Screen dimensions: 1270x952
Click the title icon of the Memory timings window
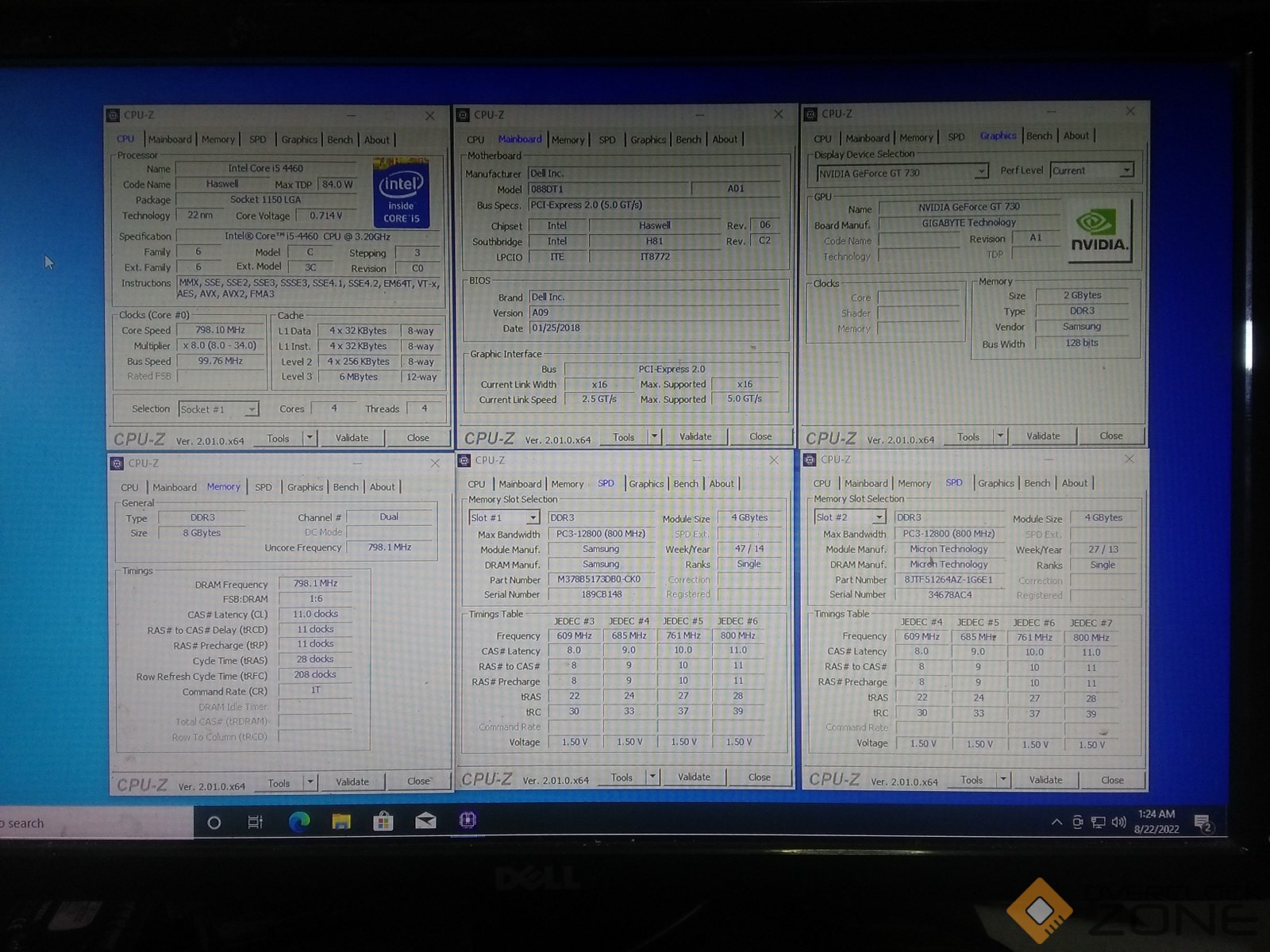[x=117, y=463]
